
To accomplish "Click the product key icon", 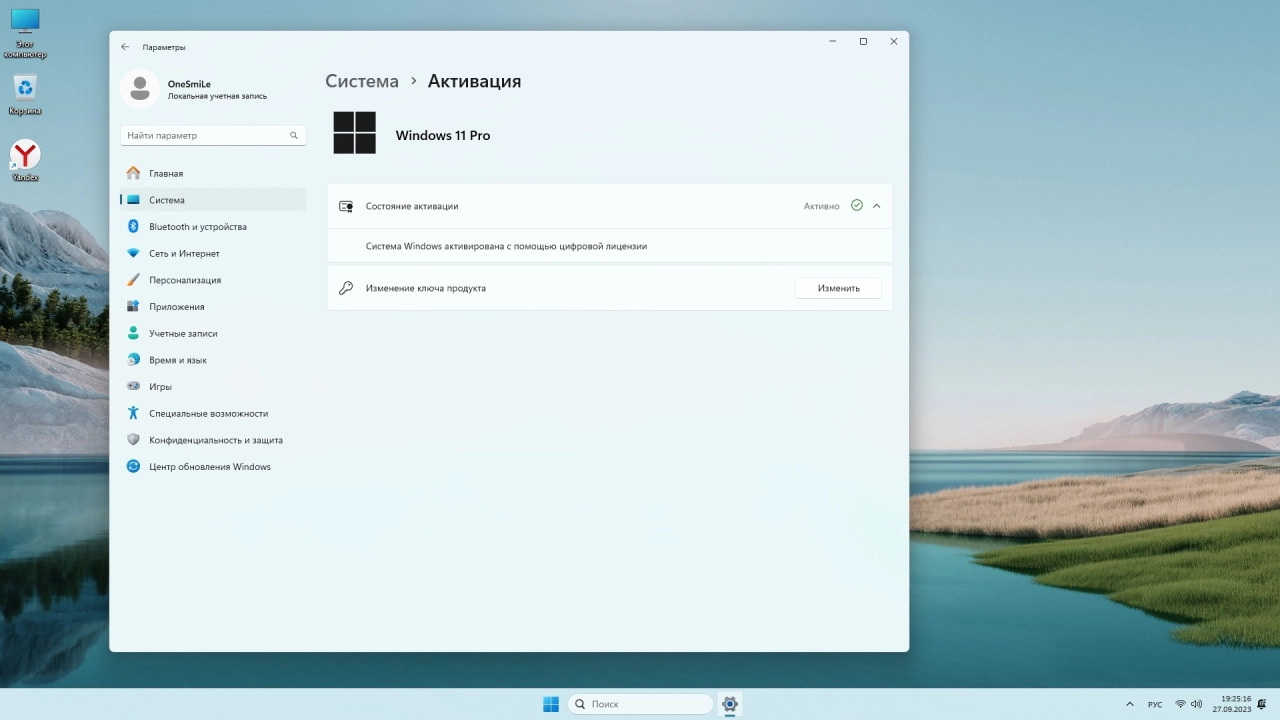I will tap(346, 288).
